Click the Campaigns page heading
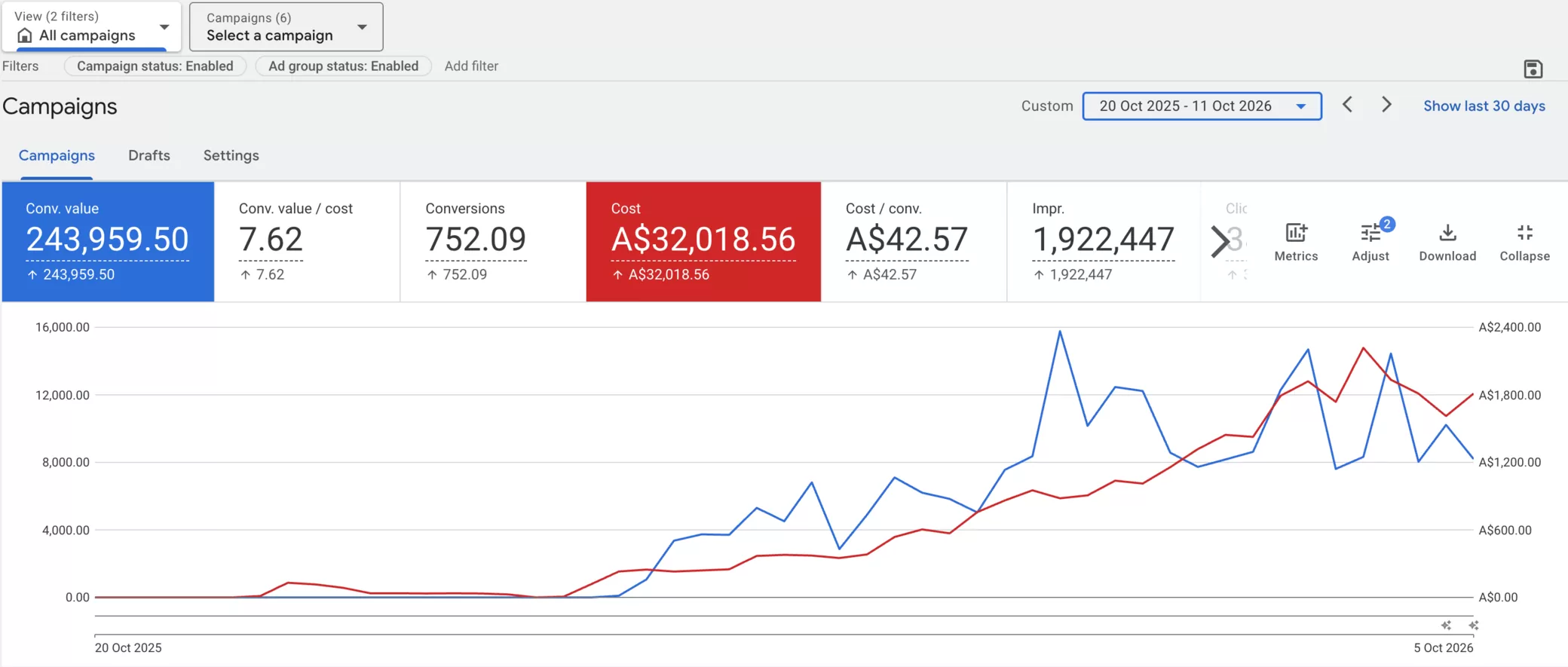The width and height of the screenshot is (1568, 667). coord(60,106)
